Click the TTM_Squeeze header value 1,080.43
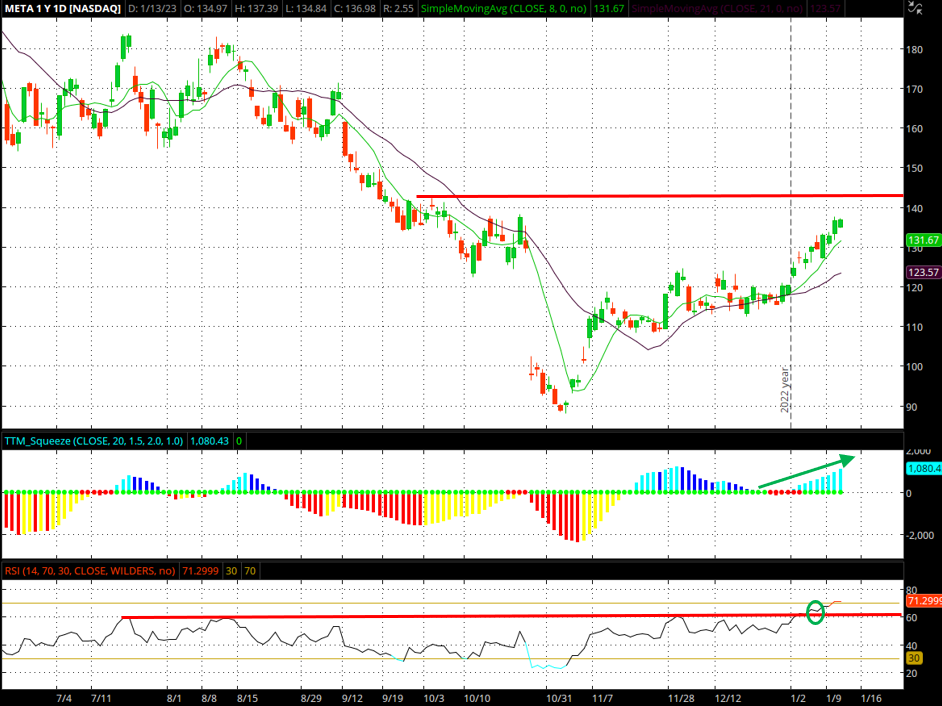This screenshot has width=942, height=706. pos(209,441)
